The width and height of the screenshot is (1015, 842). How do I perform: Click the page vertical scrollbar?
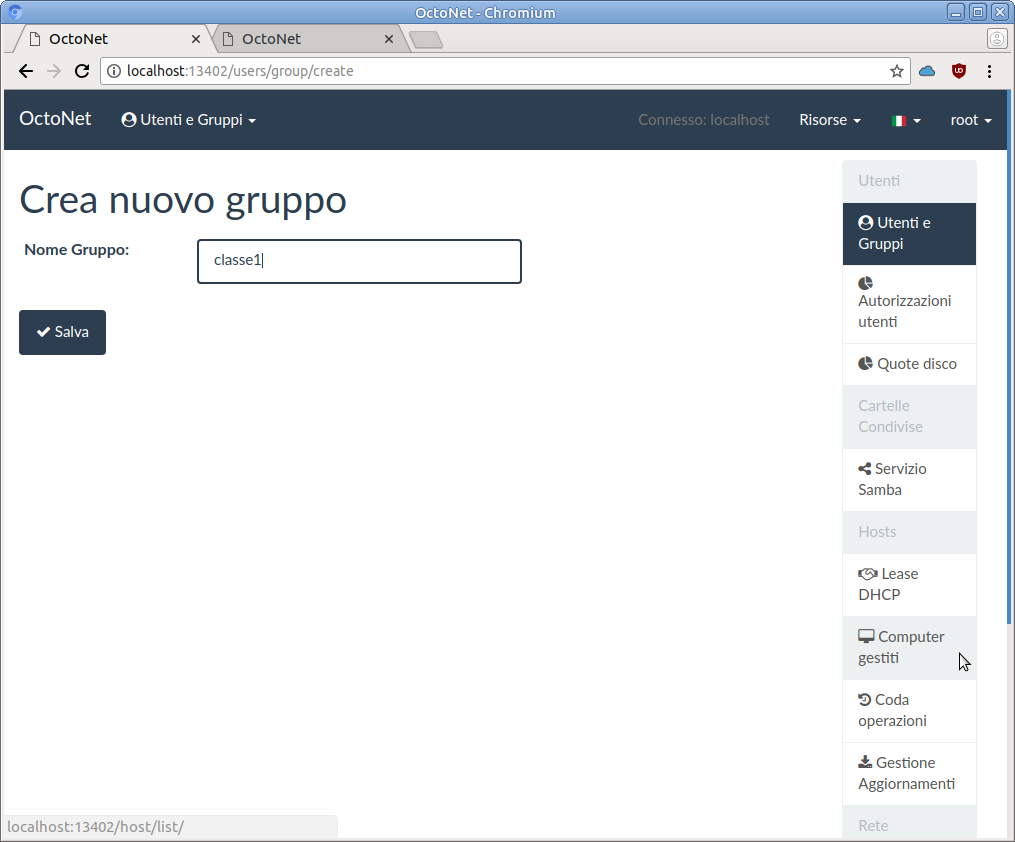pyautogui.click(x=1009, y=357)
